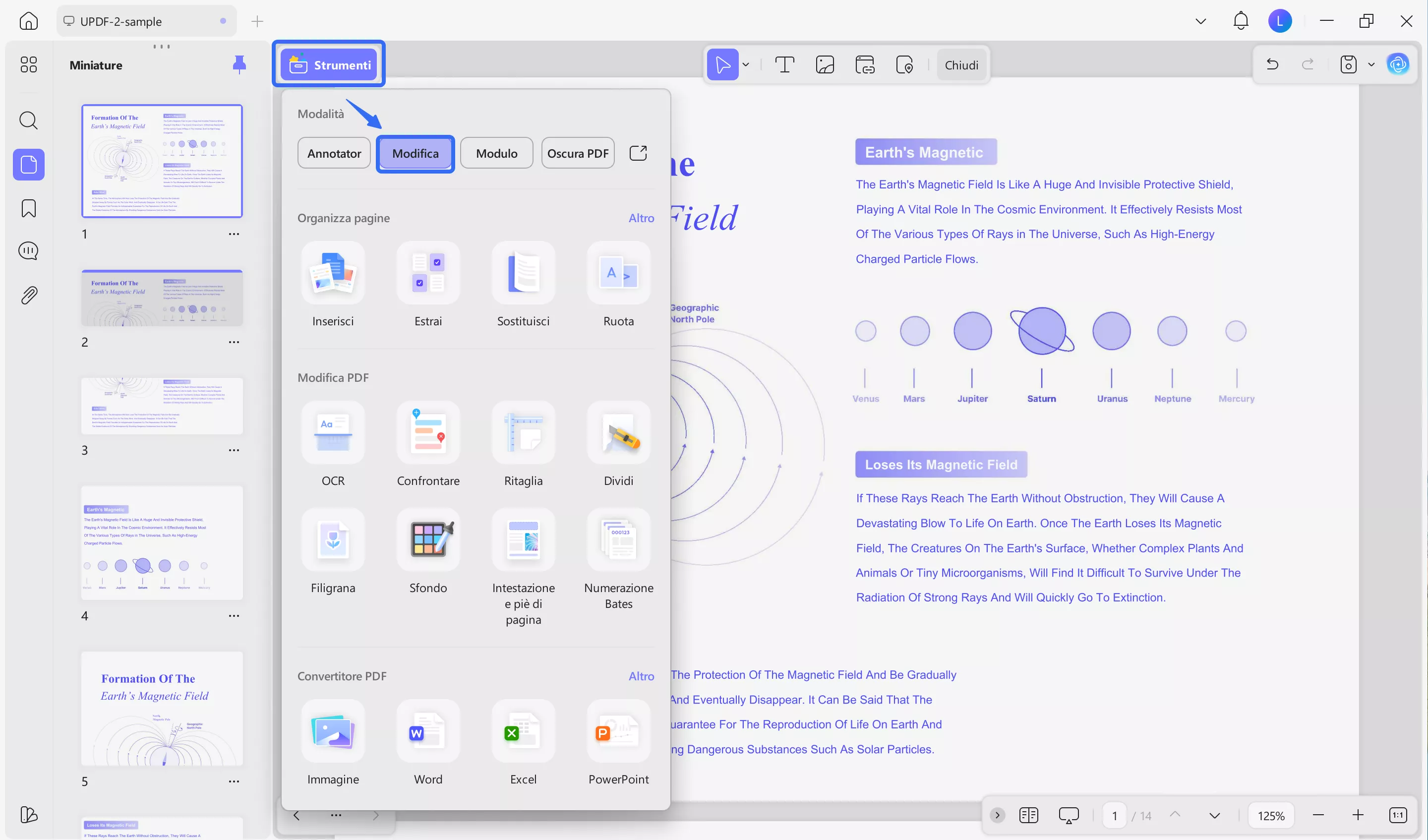Select page 4 thumbnail
This screenshot has width=1428, height=840.
(162, 542)
